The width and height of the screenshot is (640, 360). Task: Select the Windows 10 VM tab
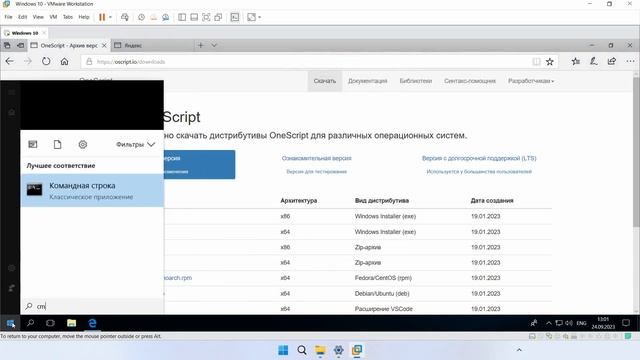24,33
